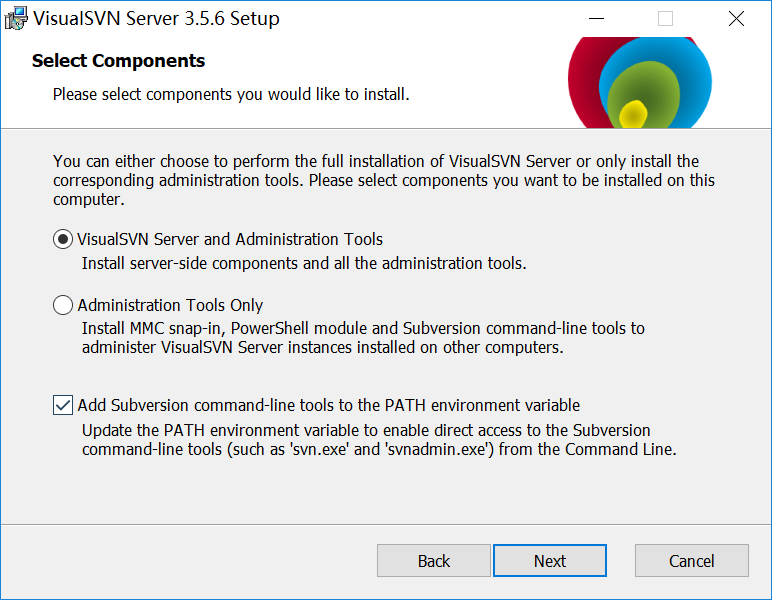Click the 'Update the PATH environment variable' description

[x=380, y=439]
